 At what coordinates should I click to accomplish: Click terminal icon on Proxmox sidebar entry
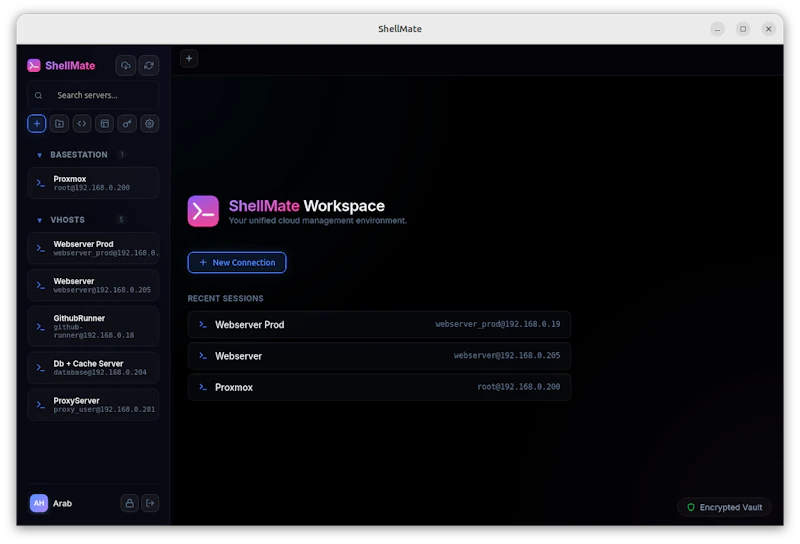coord(41,183)
